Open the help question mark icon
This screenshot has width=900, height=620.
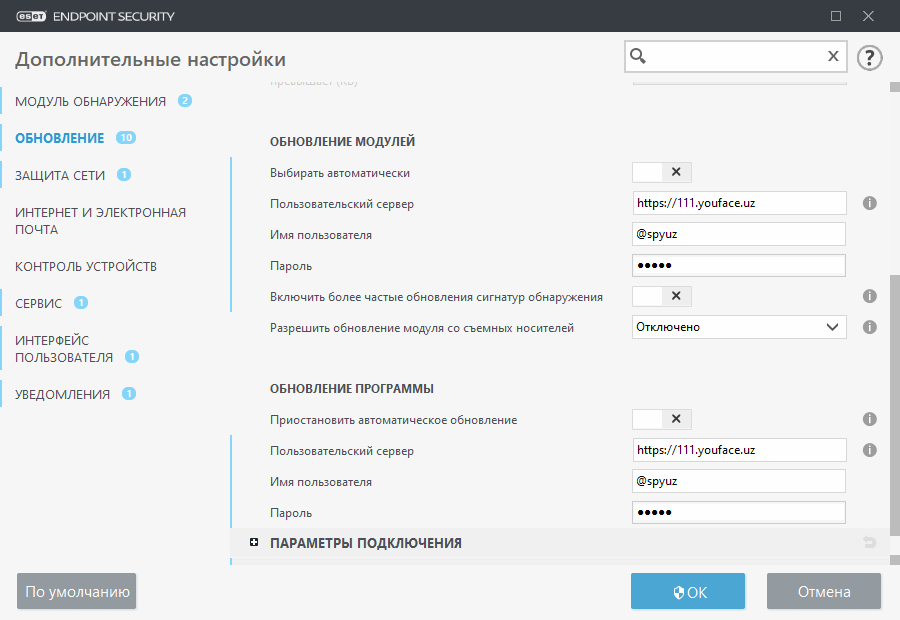pos(870,57)
